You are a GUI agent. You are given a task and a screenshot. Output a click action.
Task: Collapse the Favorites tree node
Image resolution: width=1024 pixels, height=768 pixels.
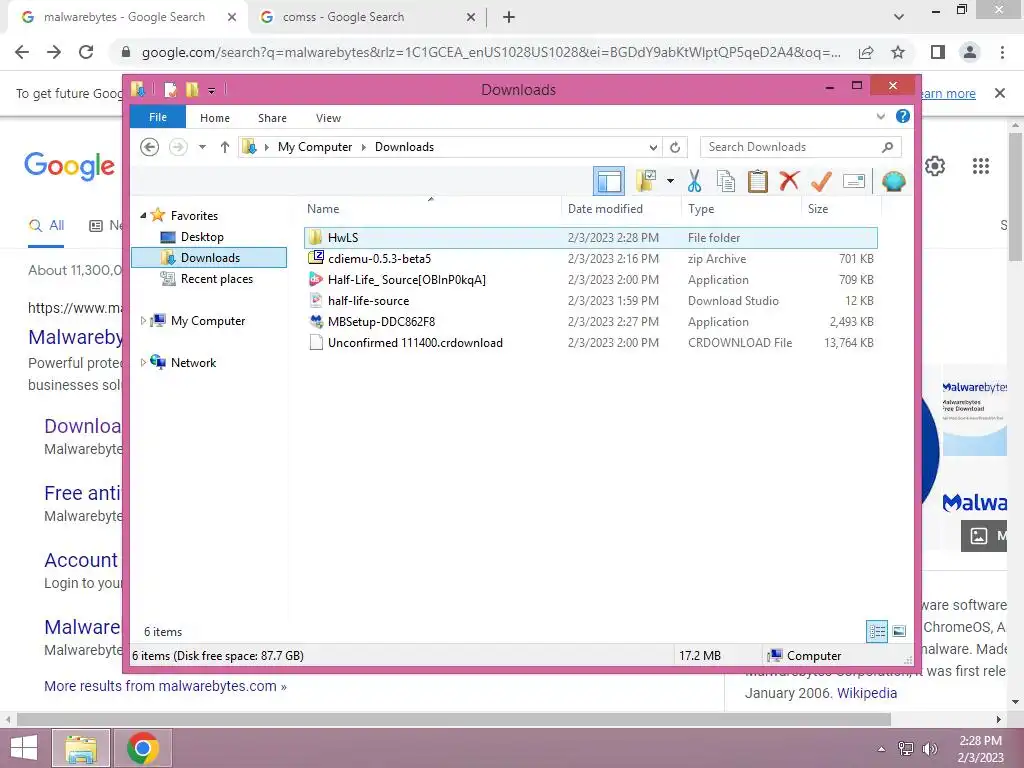144,216
